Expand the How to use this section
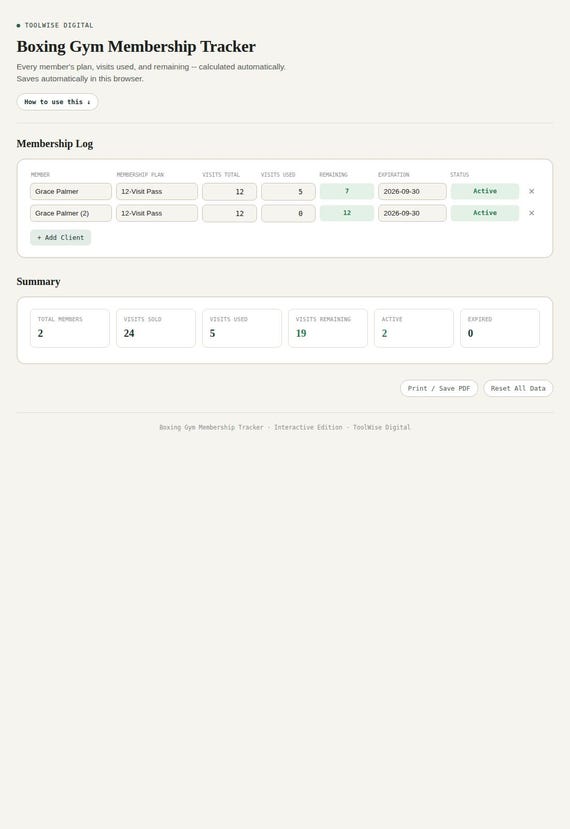This screenshot has height=829, width=570. pyautogui.click(x=57, y=102)
